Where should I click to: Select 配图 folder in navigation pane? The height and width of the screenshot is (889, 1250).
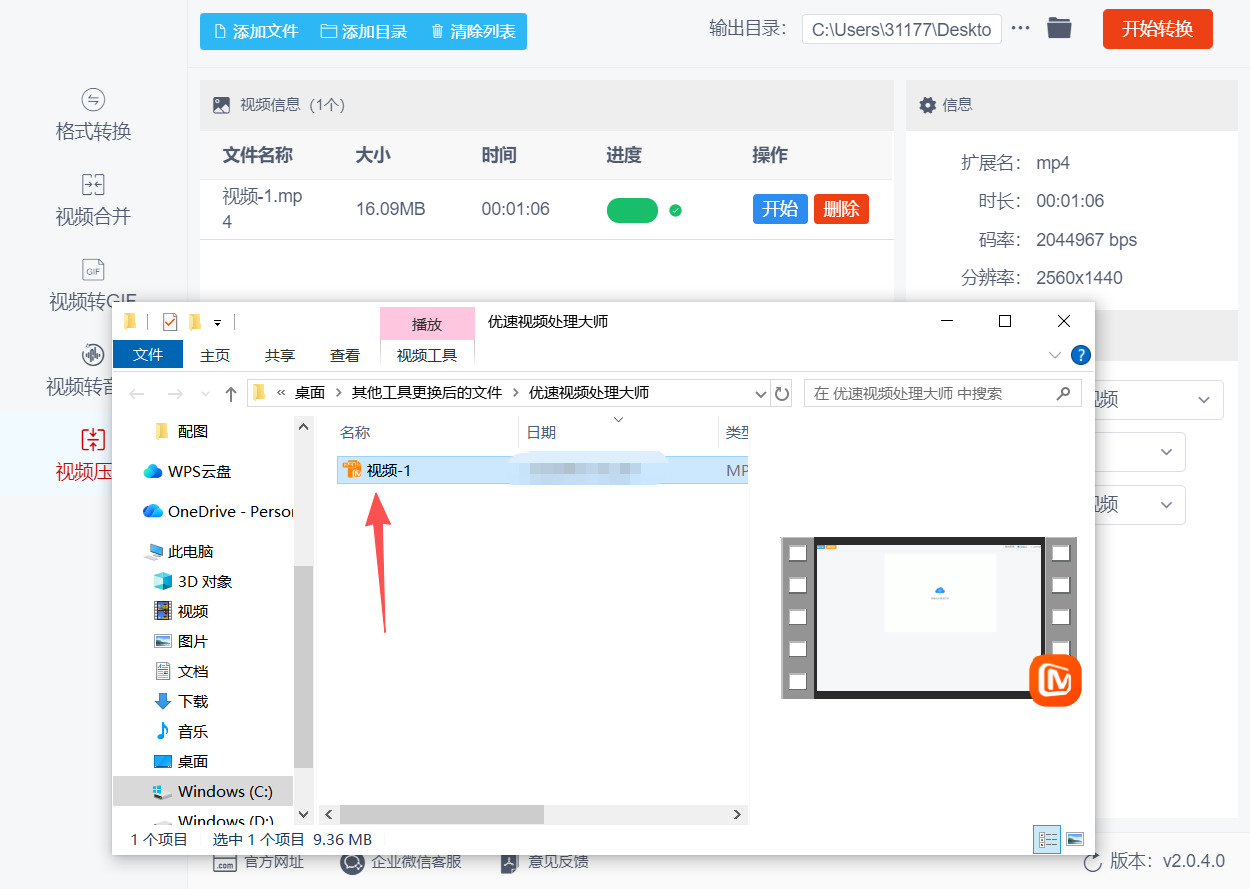[x=181, y=431]
